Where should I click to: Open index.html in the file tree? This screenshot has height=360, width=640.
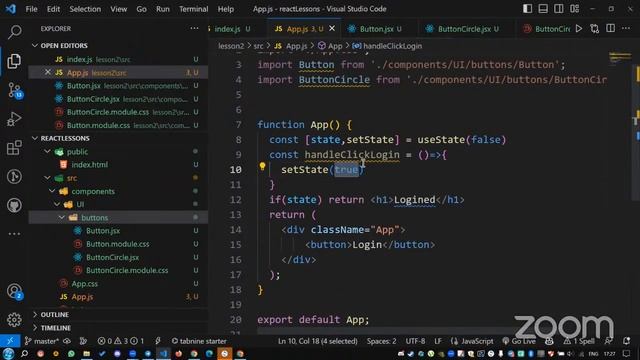[x=89, y=164]
